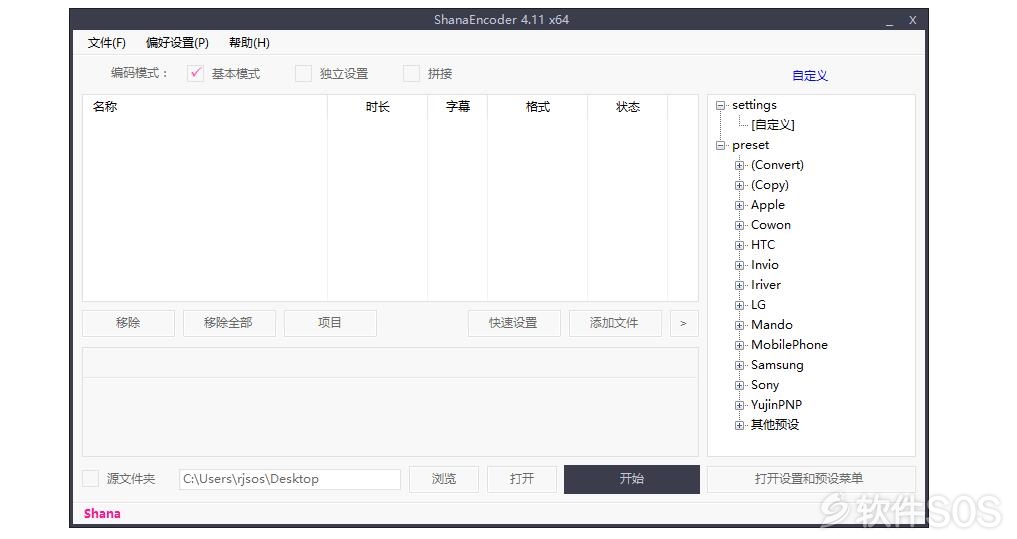Open the 偏好设置(P) menu
1017x539 pixels.
[x=177, y=43]
